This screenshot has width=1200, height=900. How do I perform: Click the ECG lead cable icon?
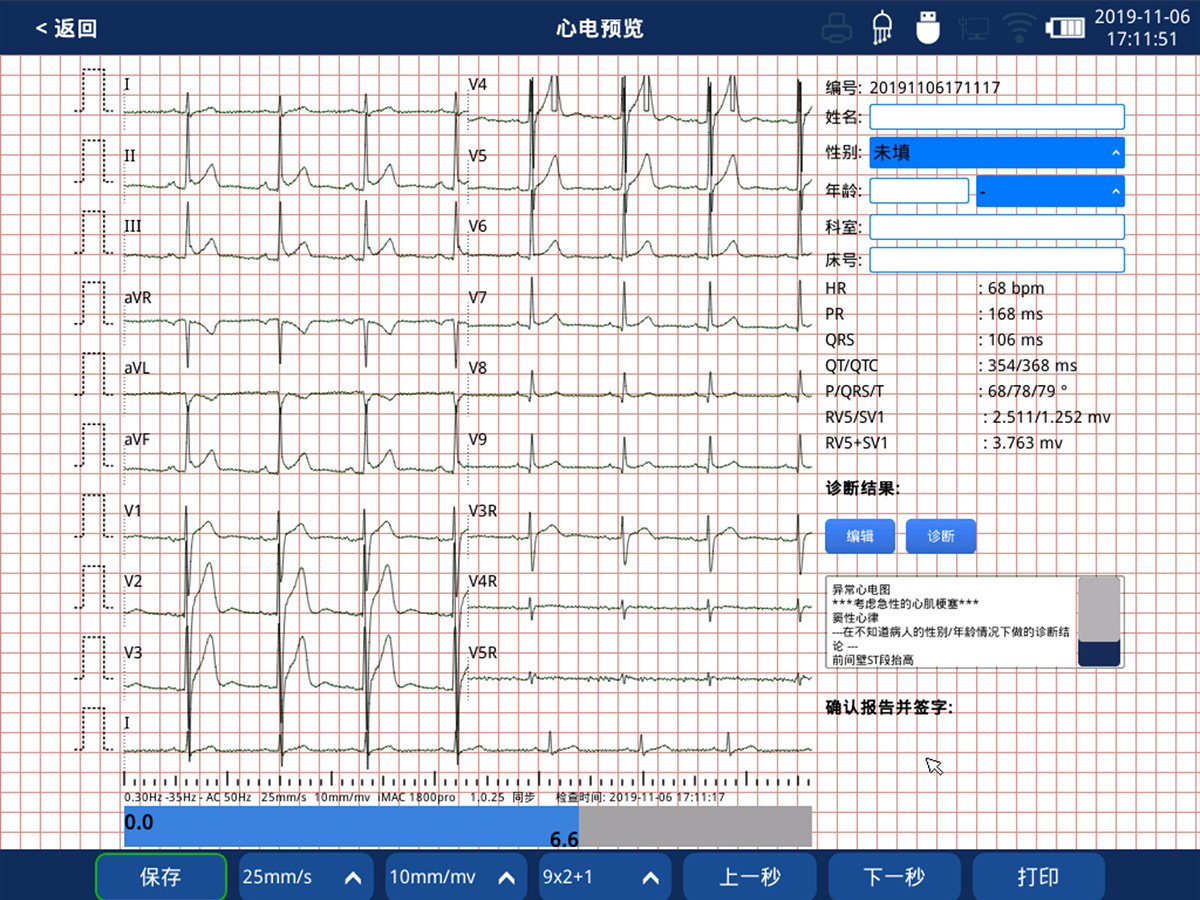882,28
